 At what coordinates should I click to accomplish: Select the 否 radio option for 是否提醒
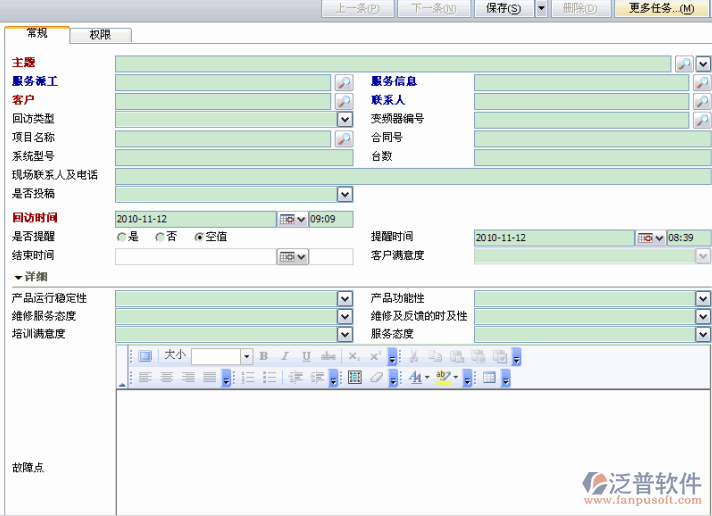click(x=160, y=237)
